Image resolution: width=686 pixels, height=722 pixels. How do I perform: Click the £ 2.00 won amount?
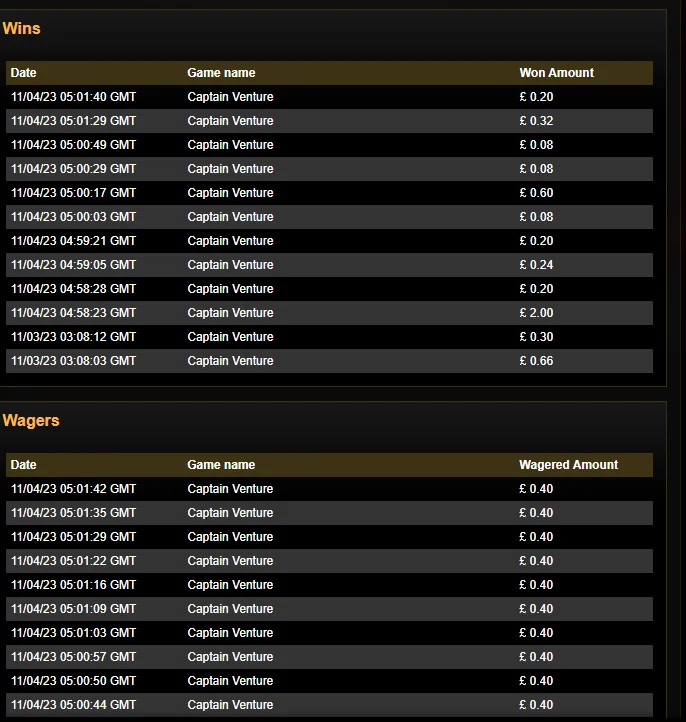coord(536,313)
